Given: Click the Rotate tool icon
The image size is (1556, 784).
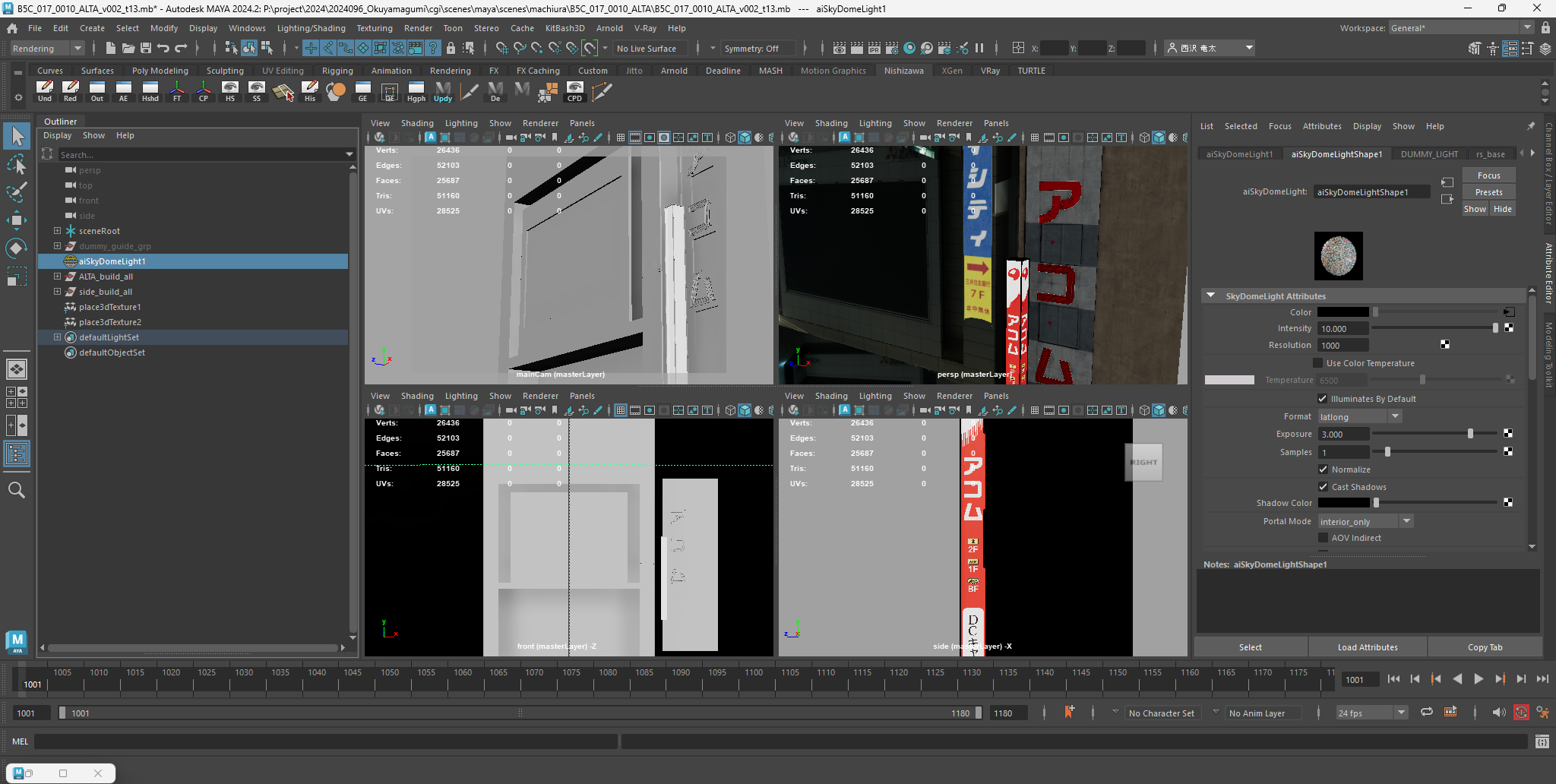Looking at the screenshot, I should (x=17, y=248).
